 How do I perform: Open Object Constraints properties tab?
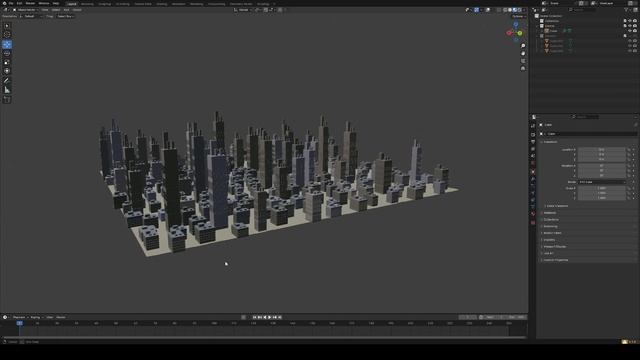tap(533, 201)
